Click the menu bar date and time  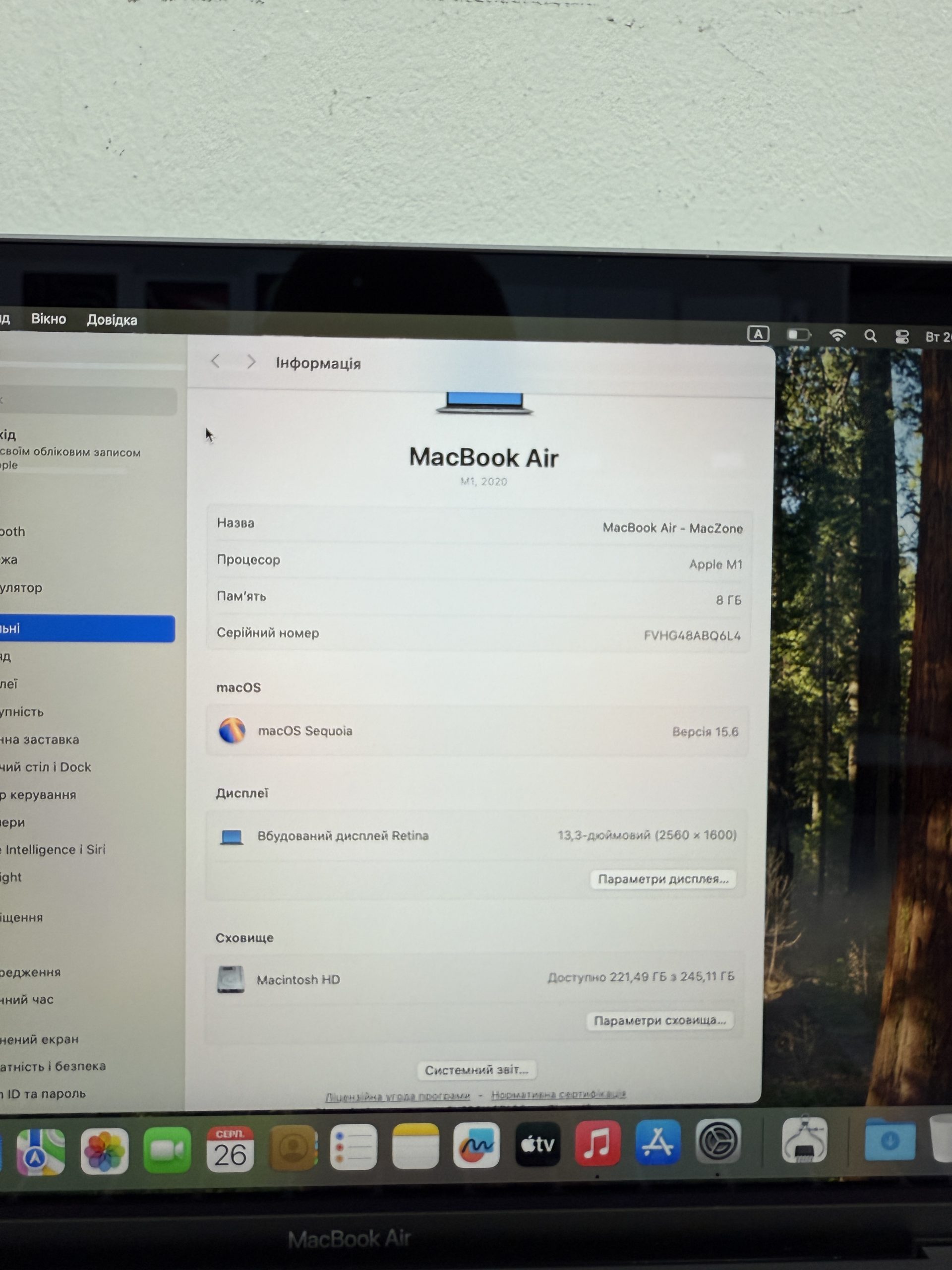point(938,337)
